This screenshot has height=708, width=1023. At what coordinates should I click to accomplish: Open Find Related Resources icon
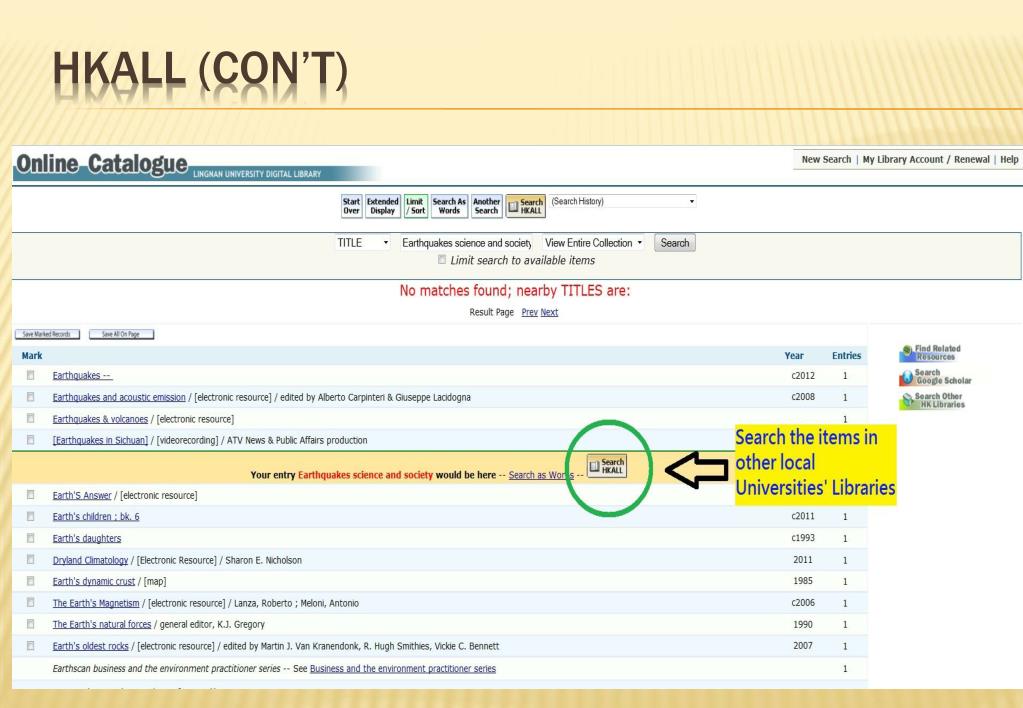tap(930, 353)
